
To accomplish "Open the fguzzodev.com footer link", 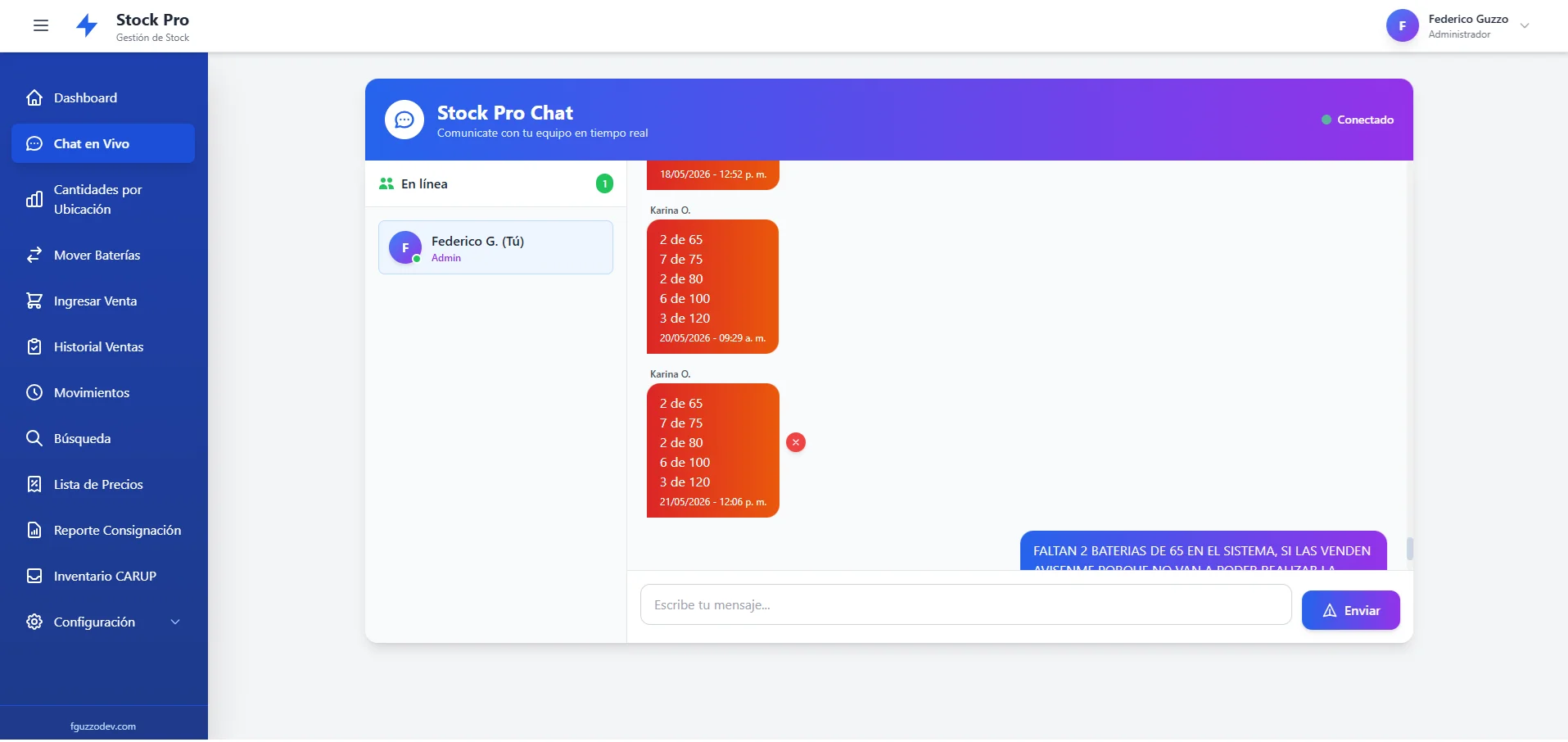I will (x=103, y=726).
